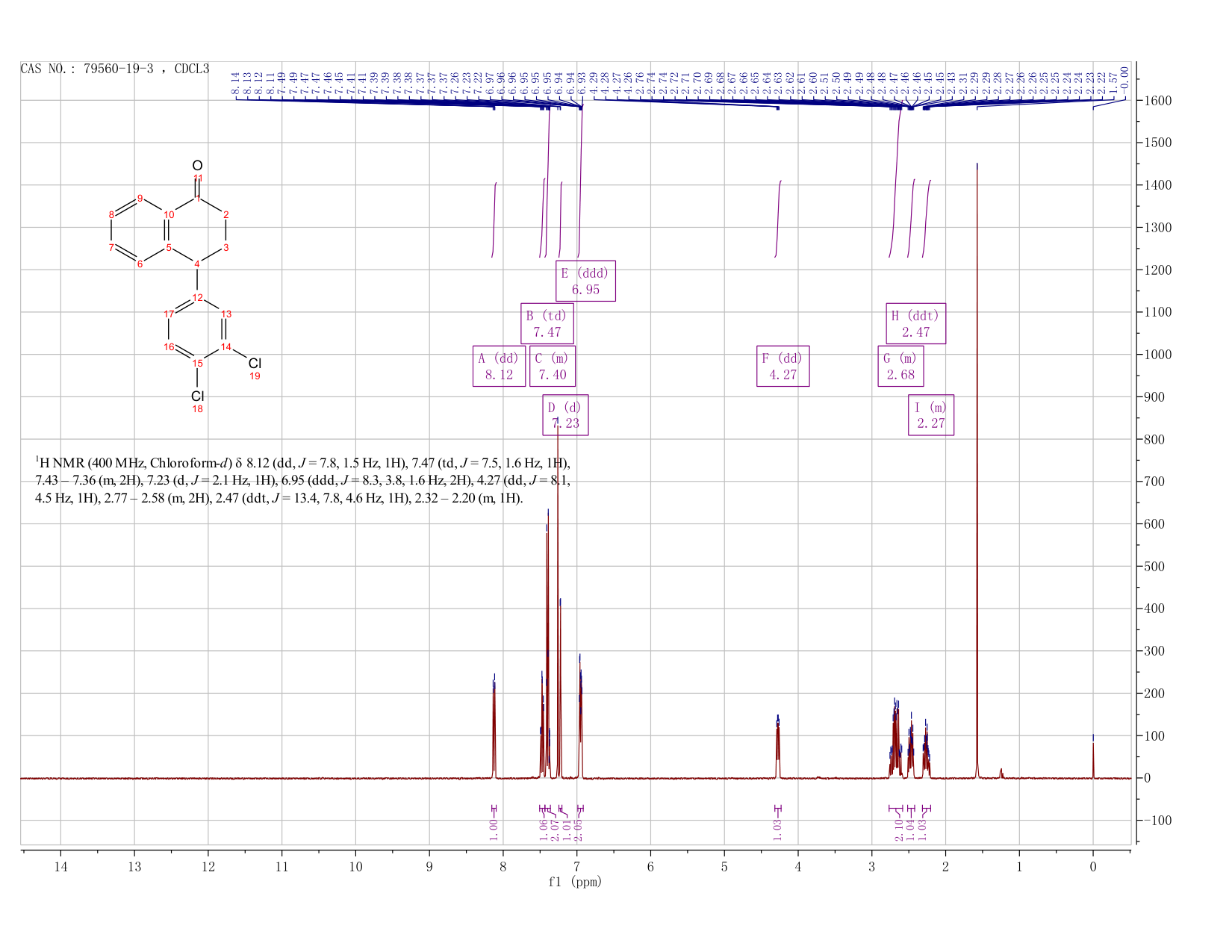Screen dimensions: 1232x952
Task: Click the 2.07 integral value
Action: click(x=553, y=829)
